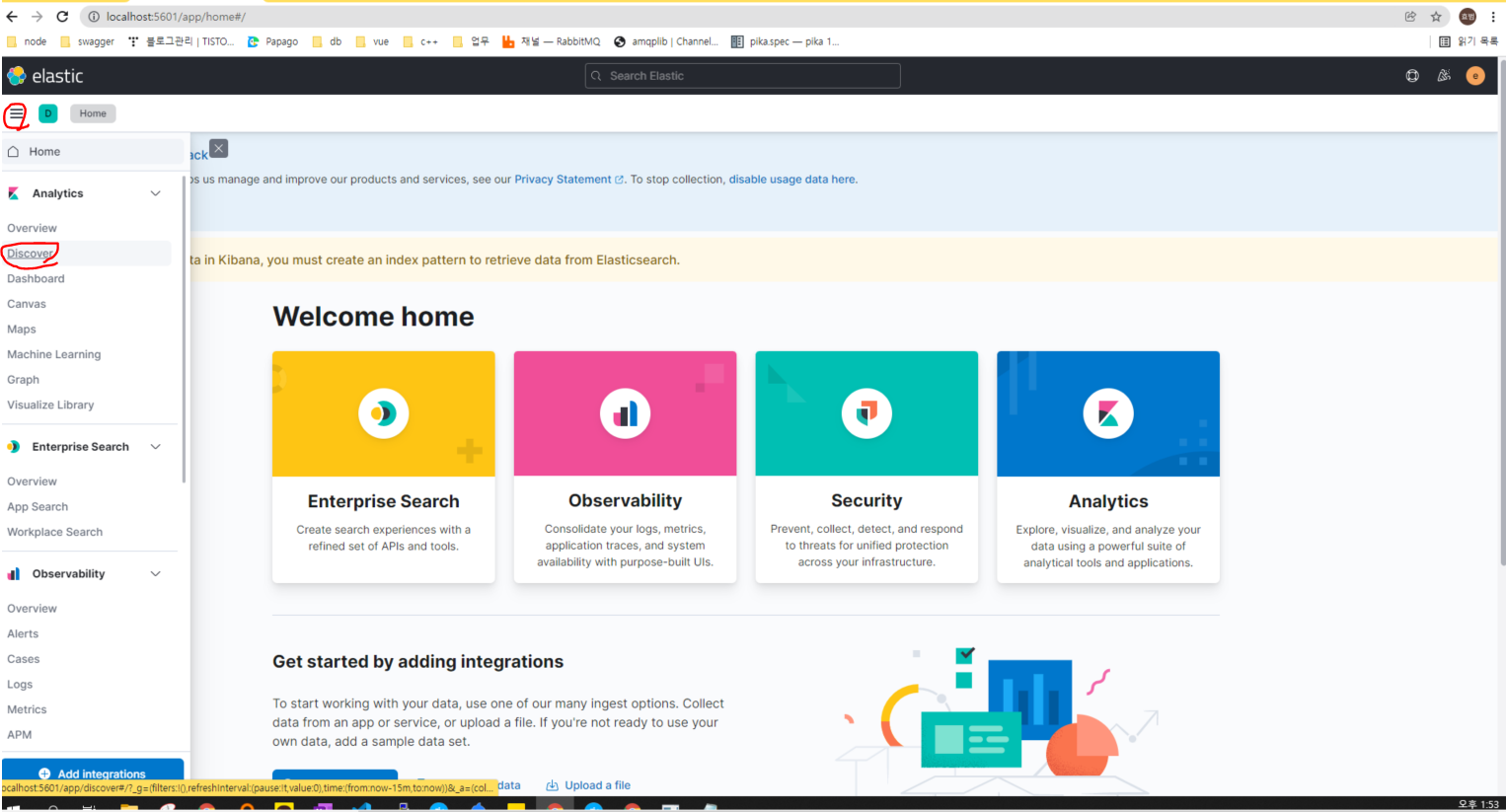
Task: Collapse the Observability nav section
Action: tap(155, 574)
